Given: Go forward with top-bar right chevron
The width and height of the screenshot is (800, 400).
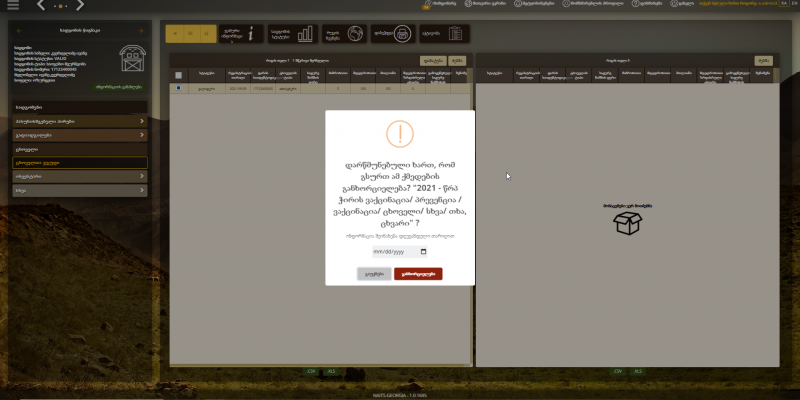Looking at the screenshot, I should pyautogui.click(x=80, y=6).
